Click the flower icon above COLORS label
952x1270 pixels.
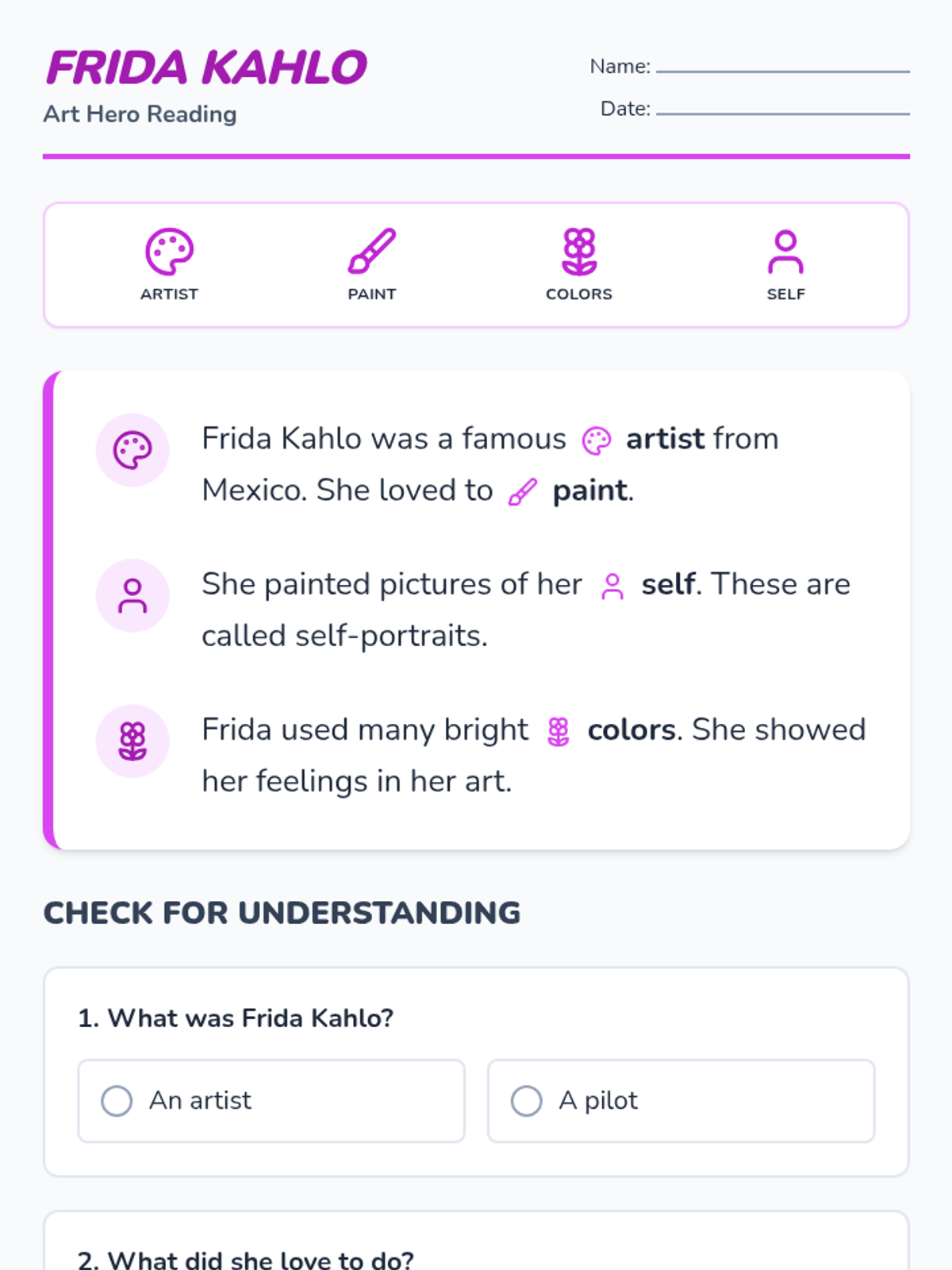click(579, 252)
